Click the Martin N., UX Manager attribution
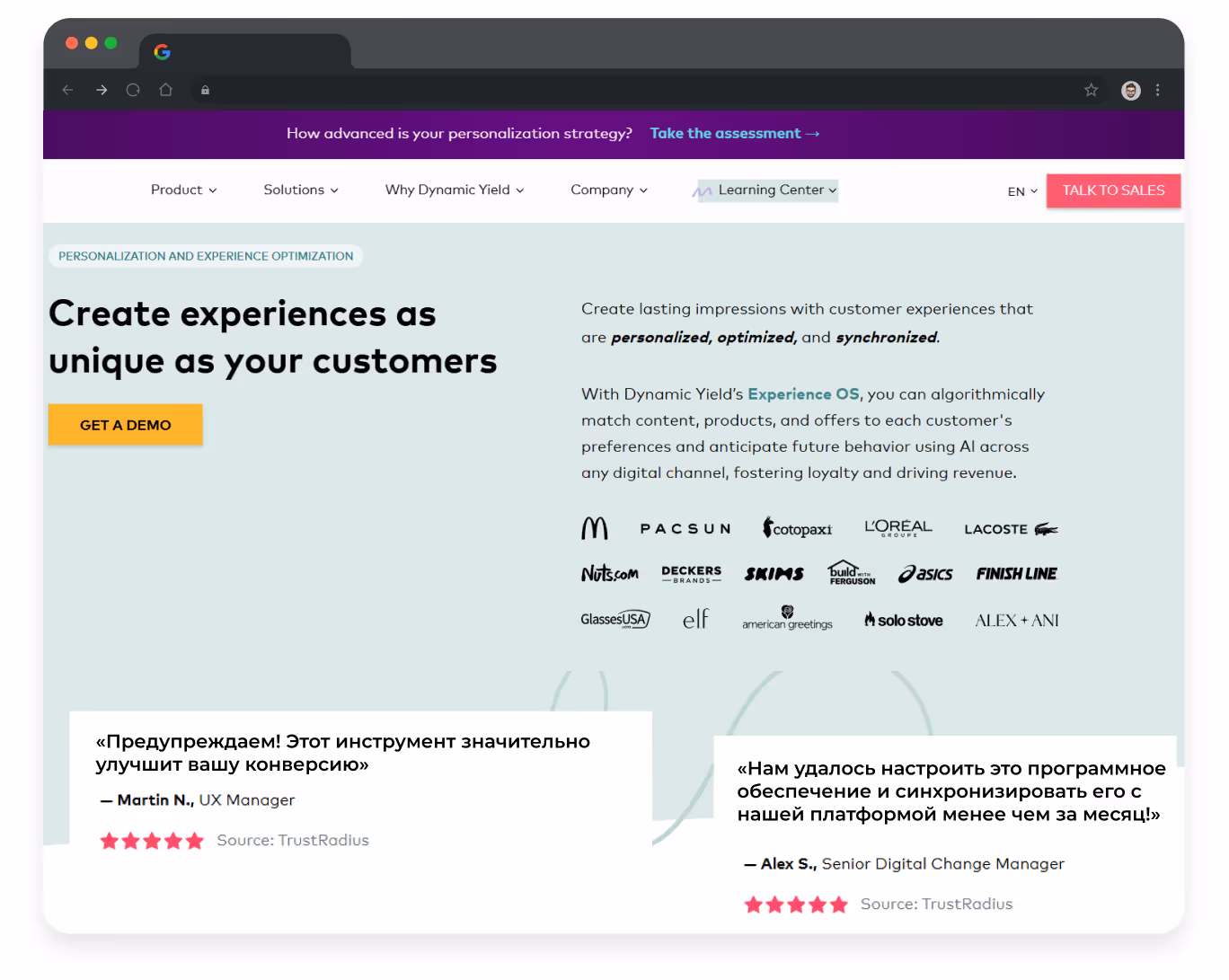This screenshot has height=980, width=1229. tap(197, 800)
